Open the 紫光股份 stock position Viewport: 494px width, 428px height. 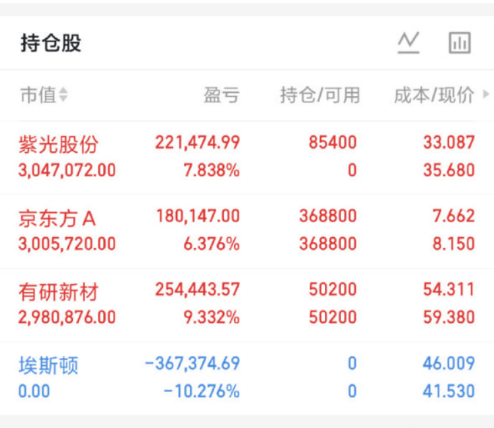point(58,144)
